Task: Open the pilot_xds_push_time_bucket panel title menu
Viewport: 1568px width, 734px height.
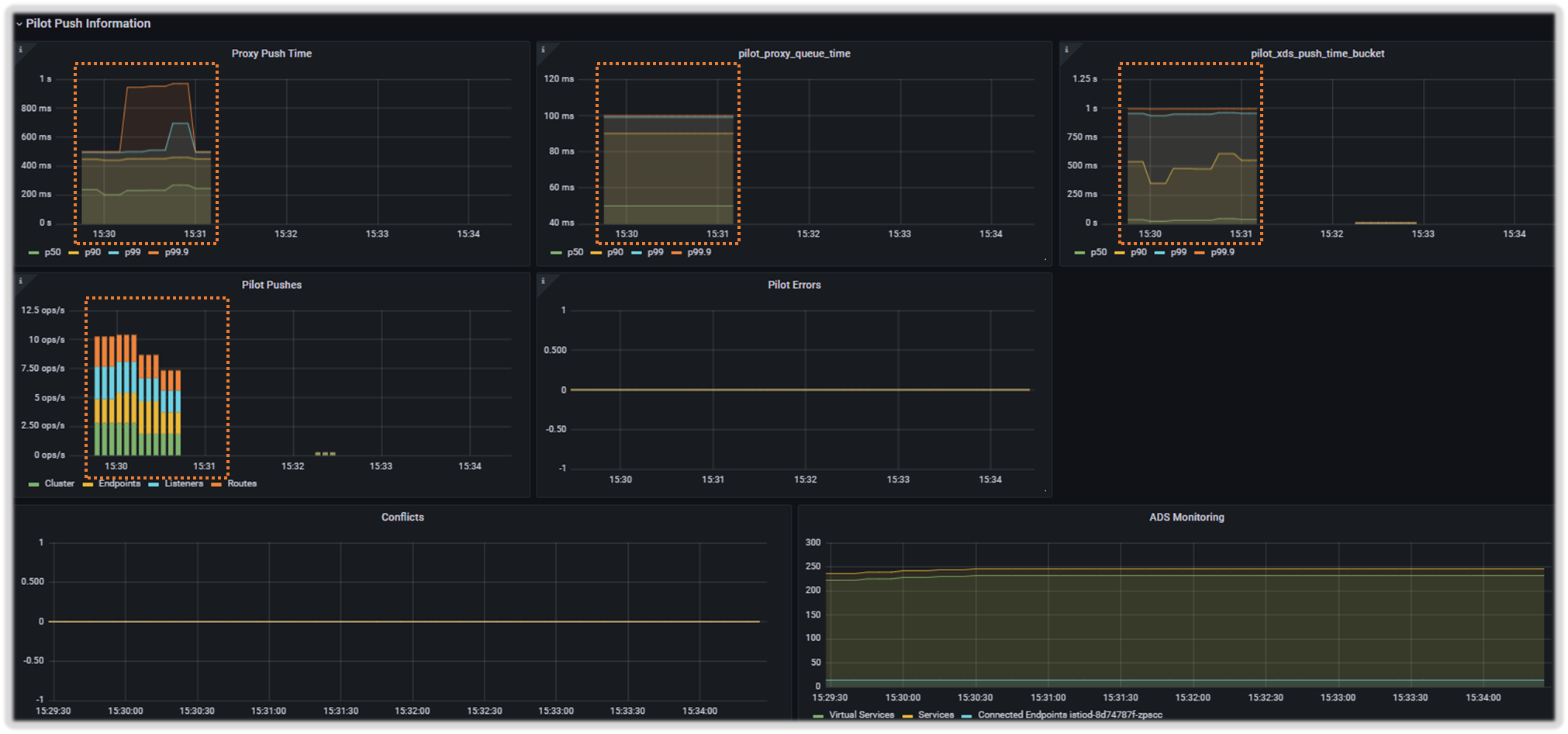Action: [x=1317, y=54]
